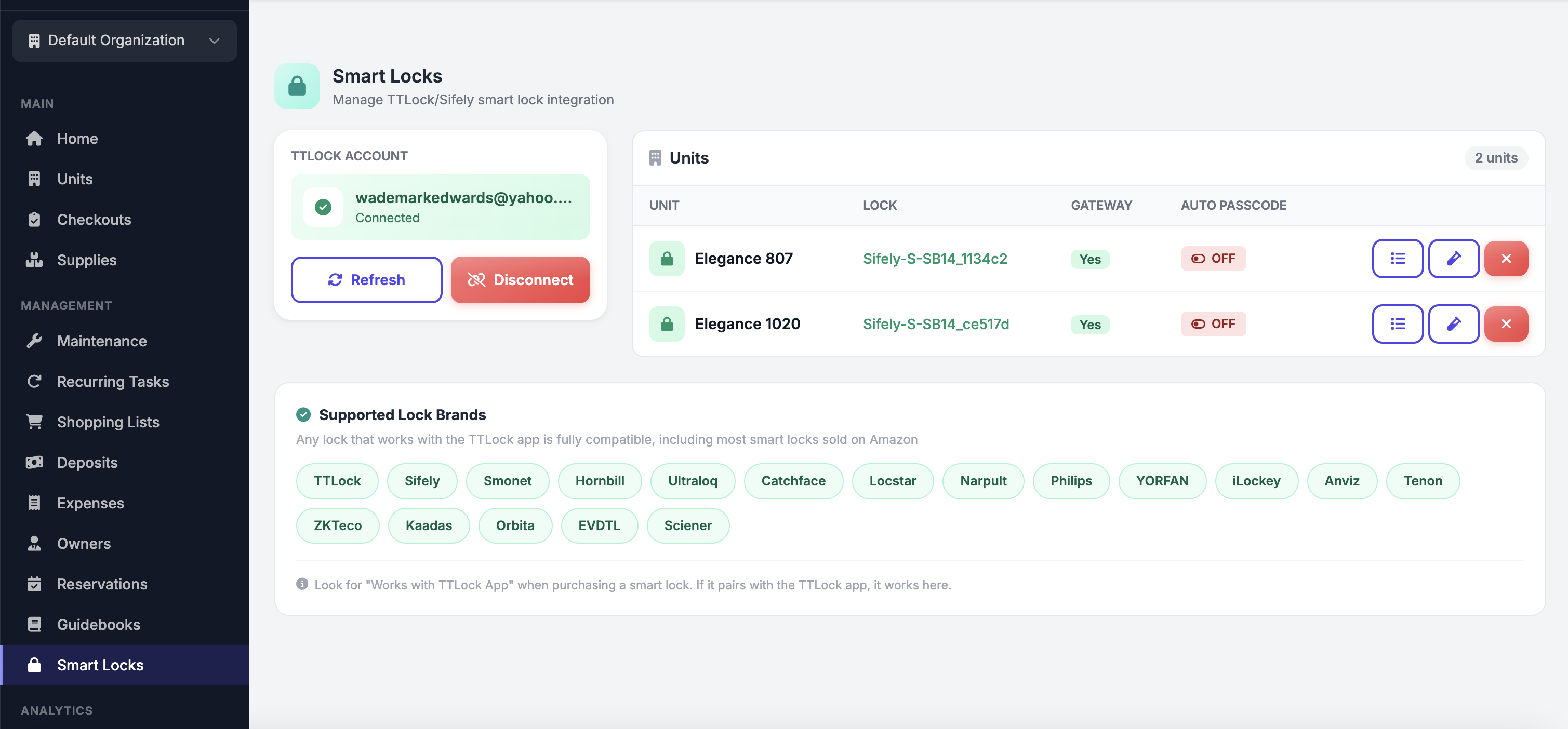The width and height of the screenshot is (1568, 729).
Task: Click edit pencil icon for Elegance 1020
Action: click(x=1453, y=323)
